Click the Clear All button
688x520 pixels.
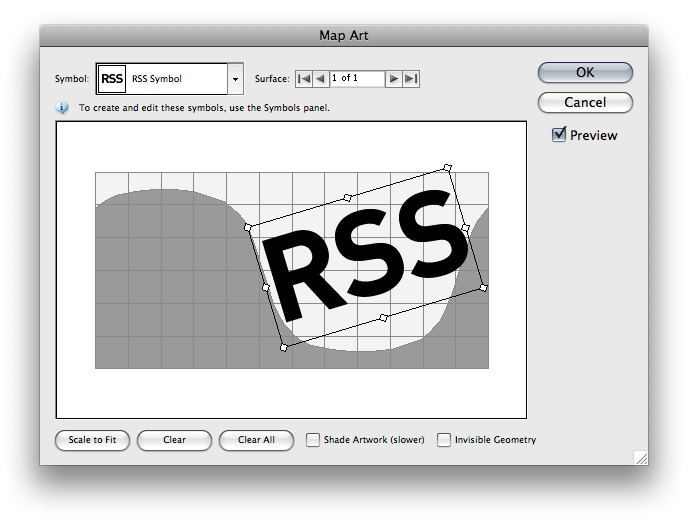(256, 440)
